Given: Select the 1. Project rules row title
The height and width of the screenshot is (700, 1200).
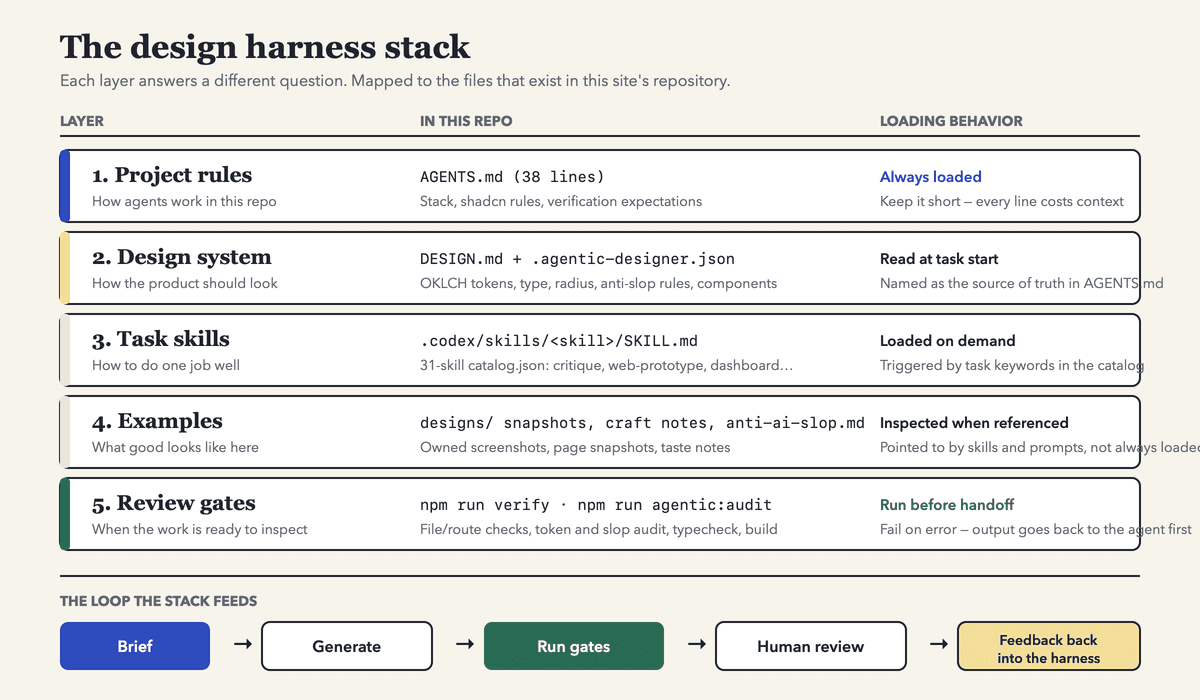Looking at the screenshot, I should tap(172, 175).
